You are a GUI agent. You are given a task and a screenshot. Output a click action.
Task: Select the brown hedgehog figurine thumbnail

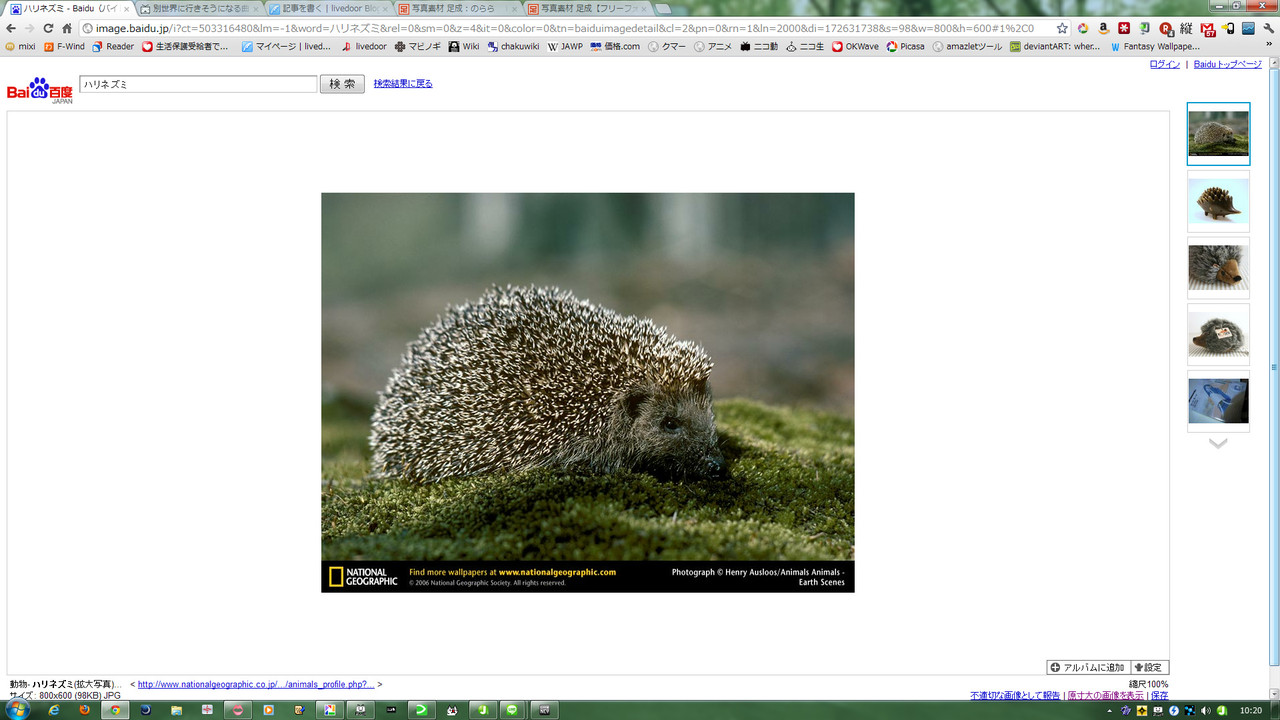click(1218, 201)
